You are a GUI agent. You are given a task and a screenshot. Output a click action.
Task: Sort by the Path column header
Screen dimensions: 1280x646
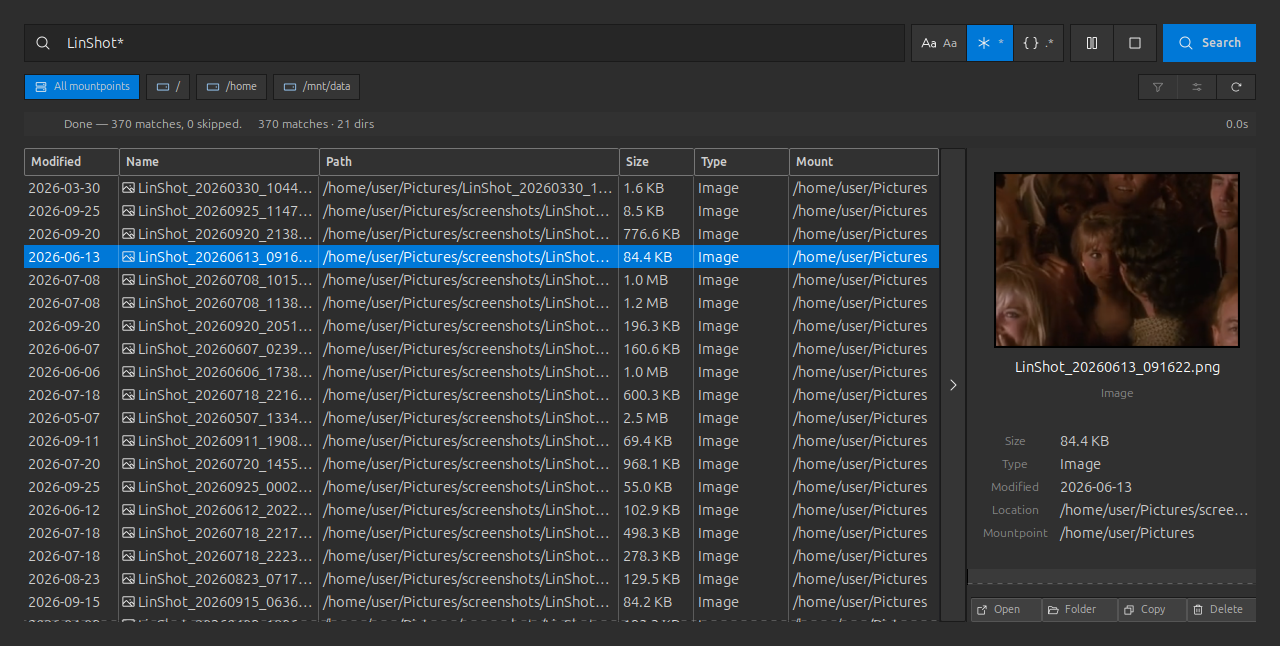point(469,161)
